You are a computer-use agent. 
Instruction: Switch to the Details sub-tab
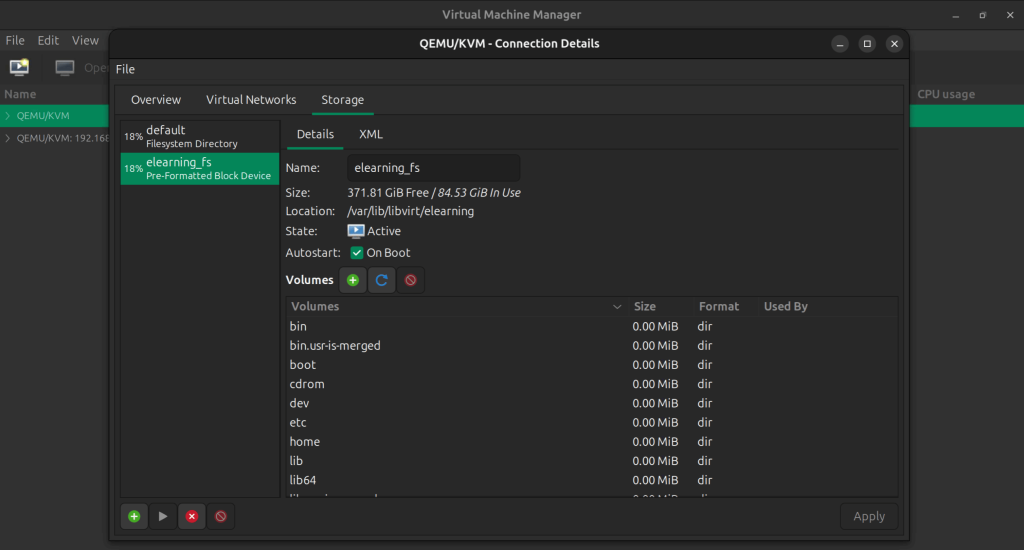point(315,134)
